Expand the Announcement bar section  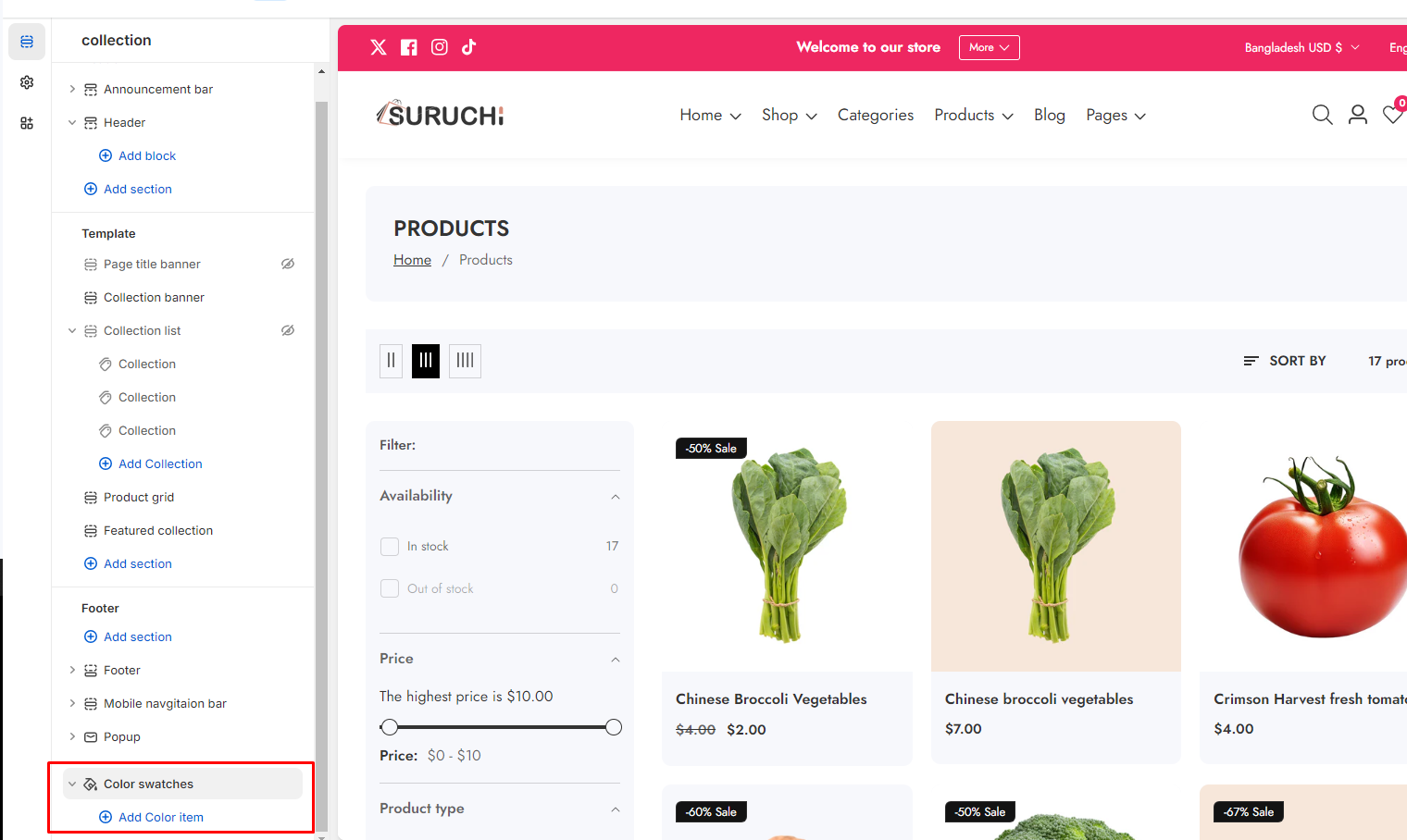pyautogui.click(x=72, y=90)
